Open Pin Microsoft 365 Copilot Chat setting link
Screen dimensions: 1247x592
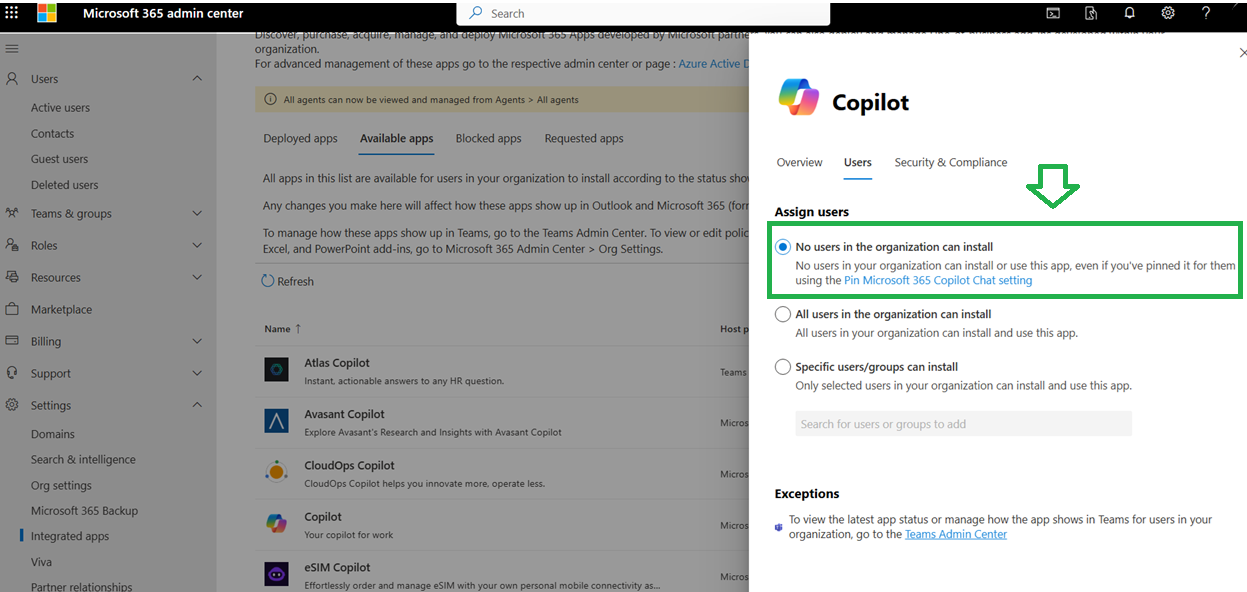click(938, 281)
